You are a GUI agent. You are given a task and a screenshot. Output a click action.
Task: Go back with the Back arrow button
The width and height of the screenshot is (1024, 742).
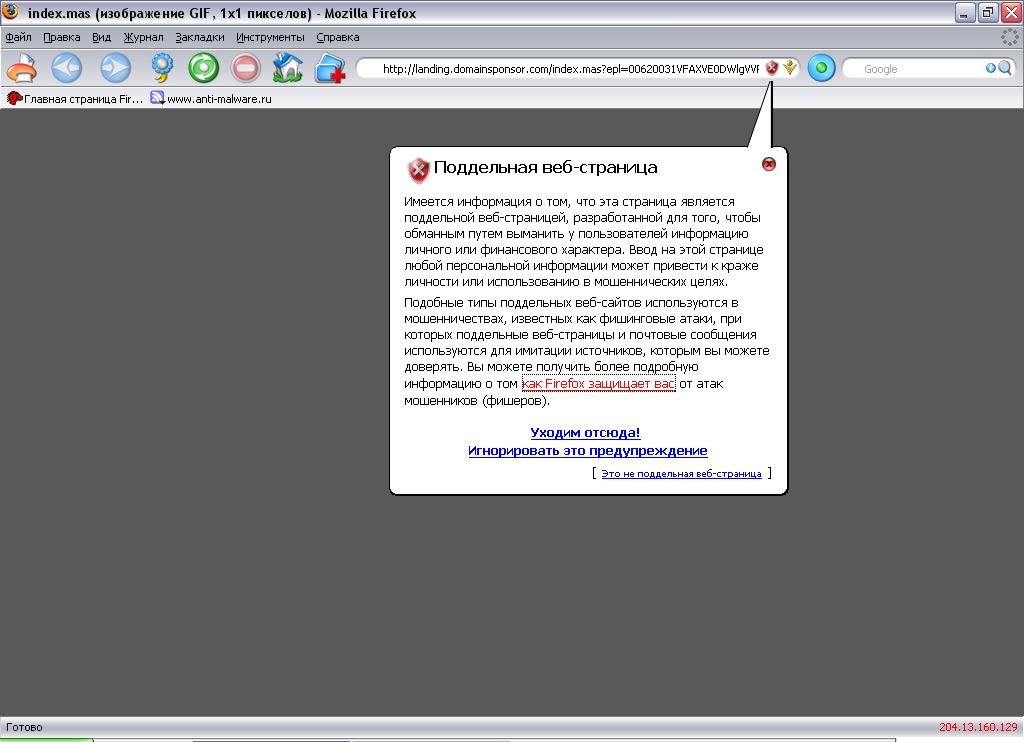(x=67, y=68)
